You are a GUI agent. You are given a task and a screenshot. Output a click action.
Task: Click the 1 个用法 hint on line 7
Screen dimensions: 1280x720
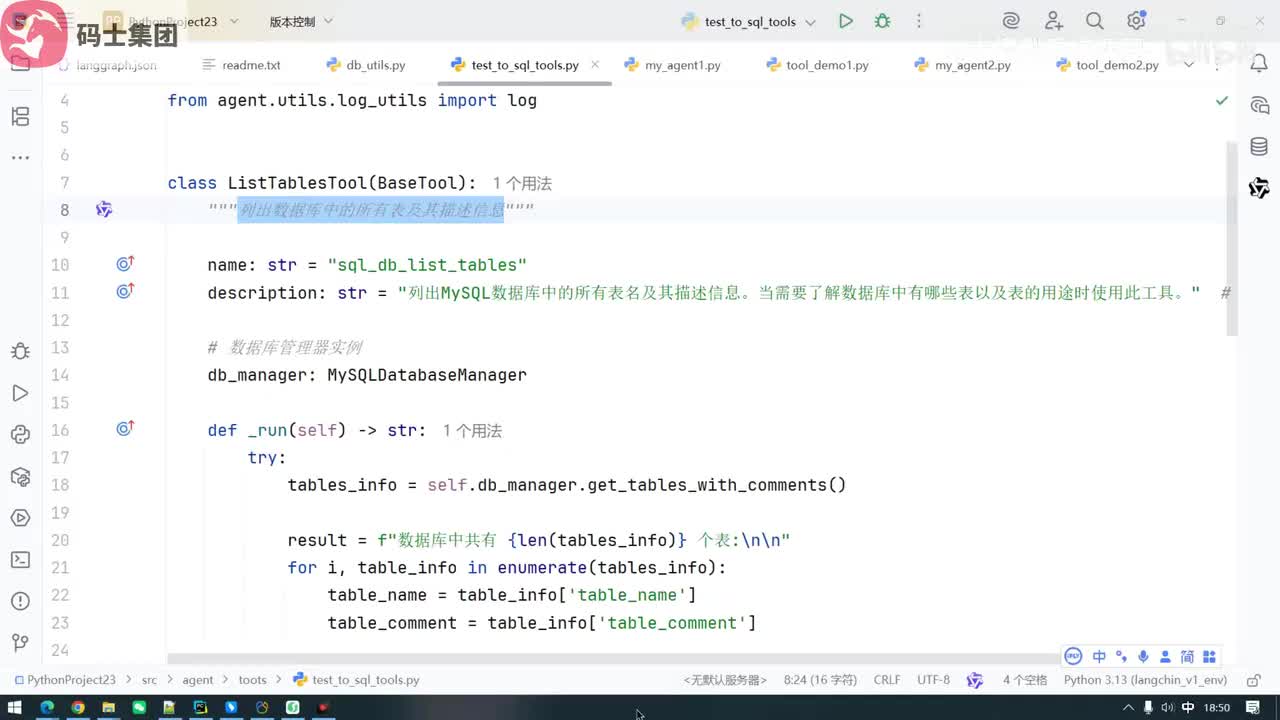(522, 184)
